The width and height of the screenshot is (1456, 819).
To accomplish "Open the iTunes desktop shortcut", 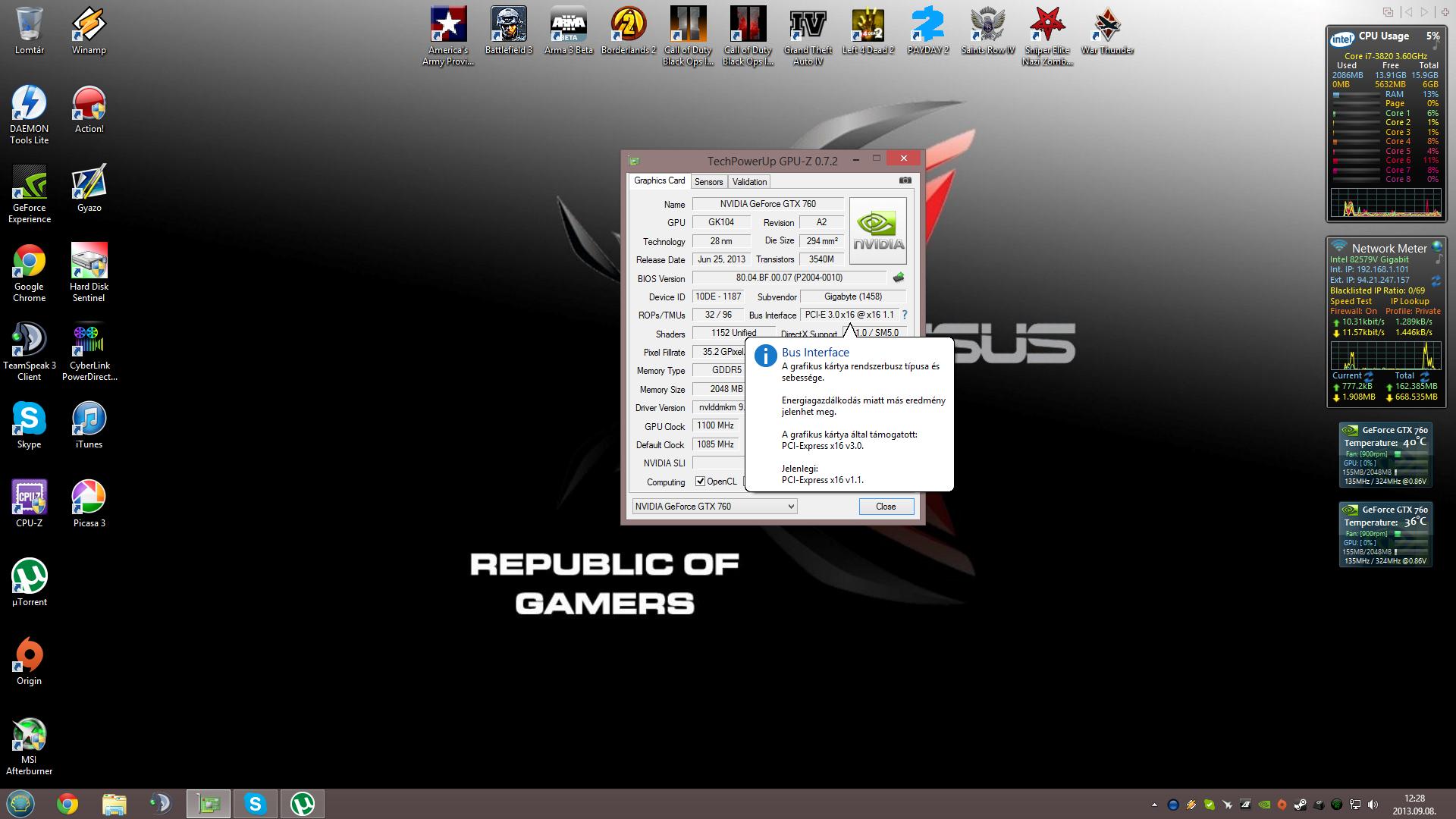I will coord(89,425).
